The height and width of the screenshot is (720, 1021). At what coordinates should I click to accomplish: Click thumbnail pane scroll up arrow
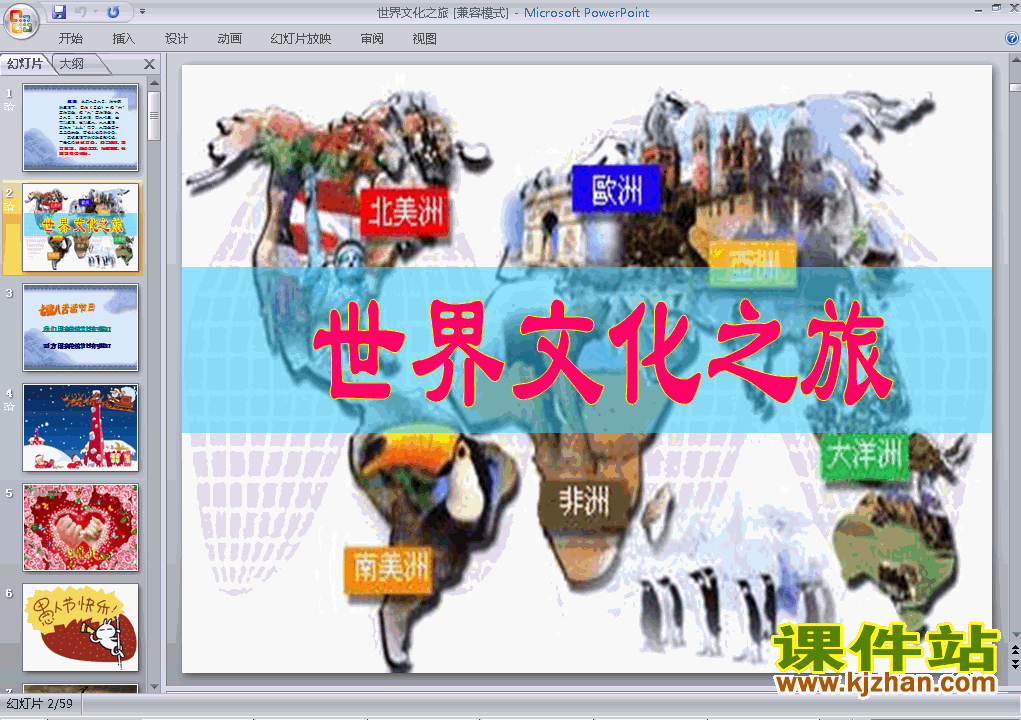click(154, 83)
